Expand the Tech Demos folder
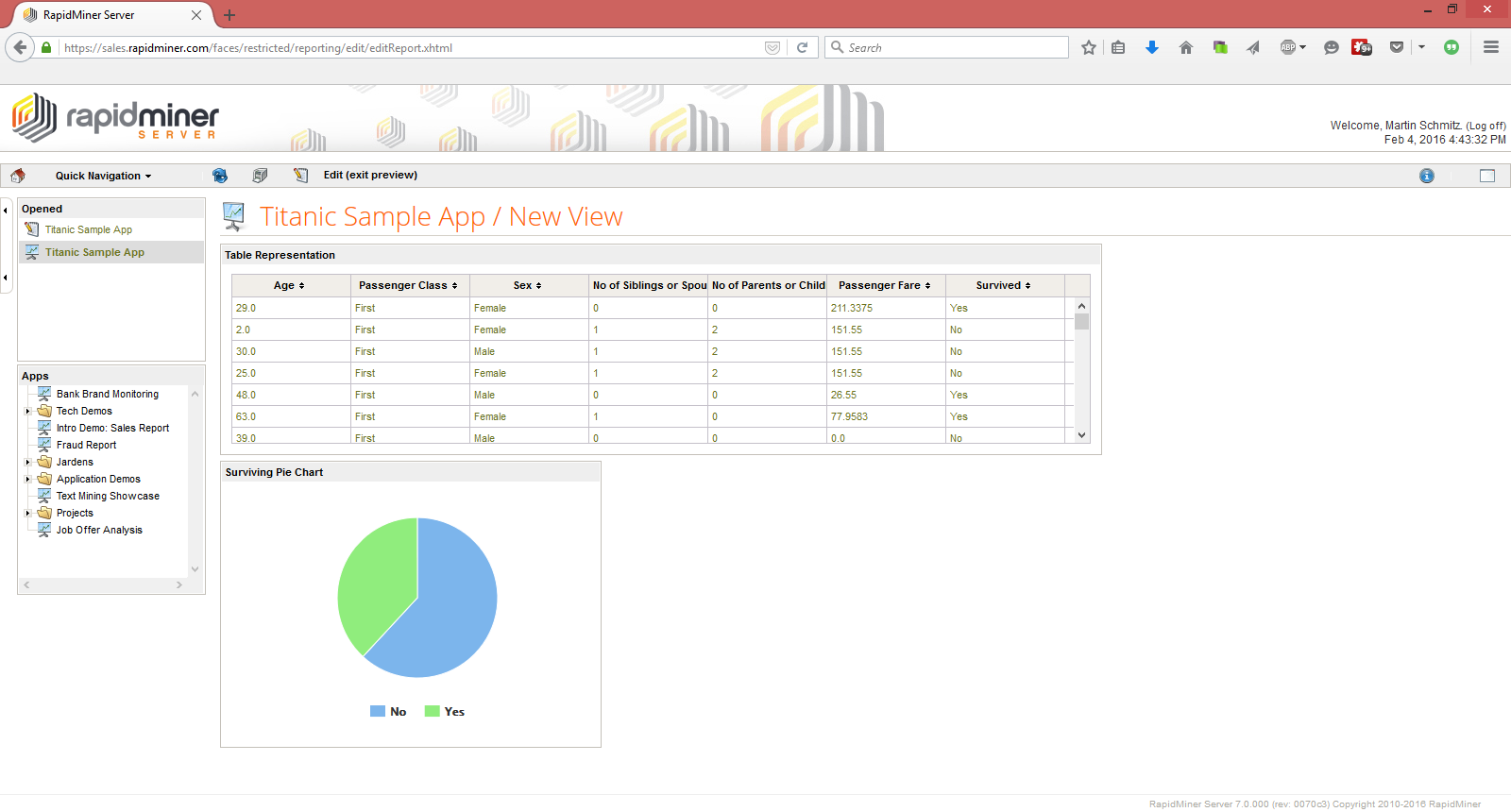The image size is (1511, 812). (x=28, y=412)
